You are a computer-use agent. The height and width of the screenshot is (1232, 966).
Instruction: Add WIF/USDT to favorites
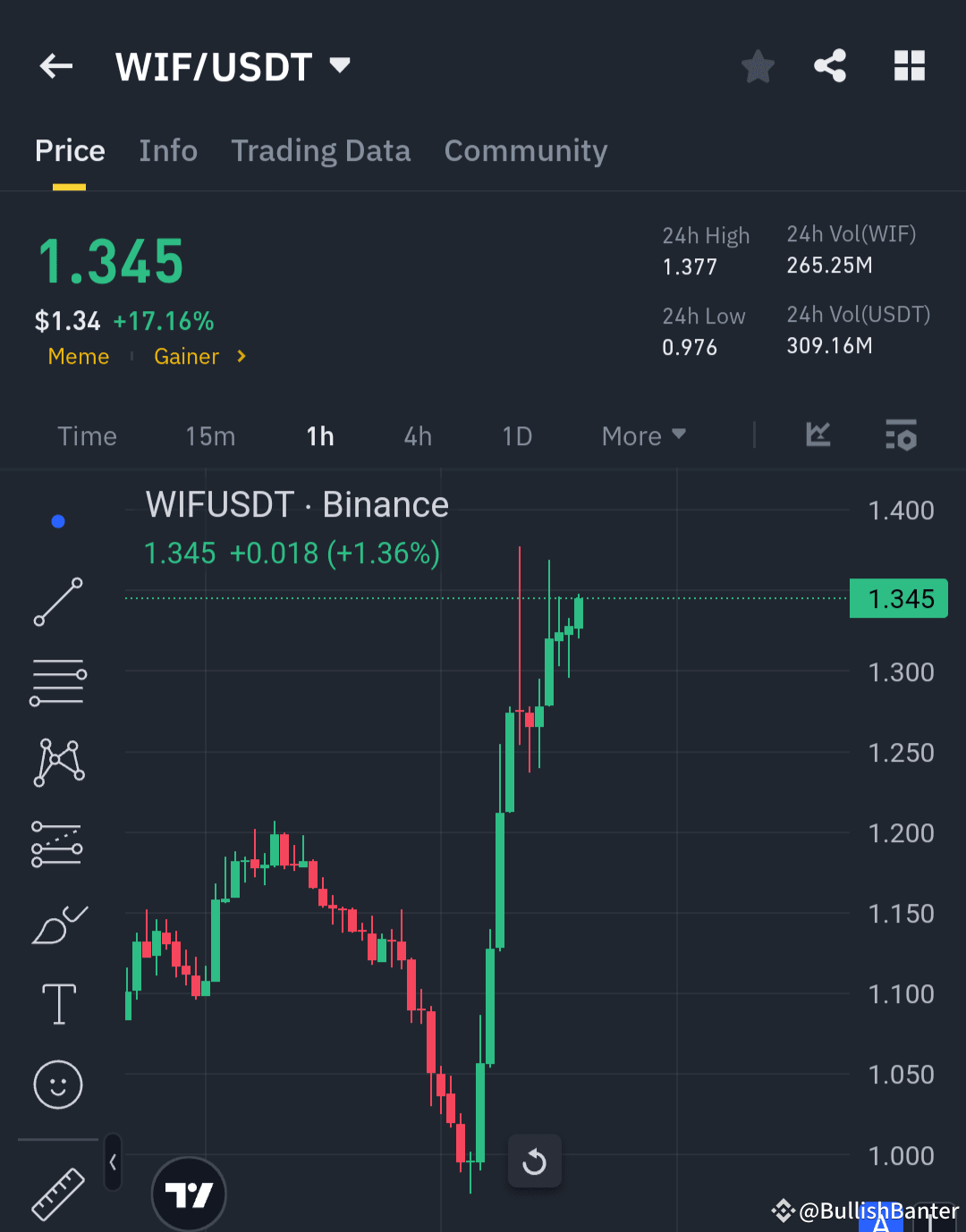point(758,65)
